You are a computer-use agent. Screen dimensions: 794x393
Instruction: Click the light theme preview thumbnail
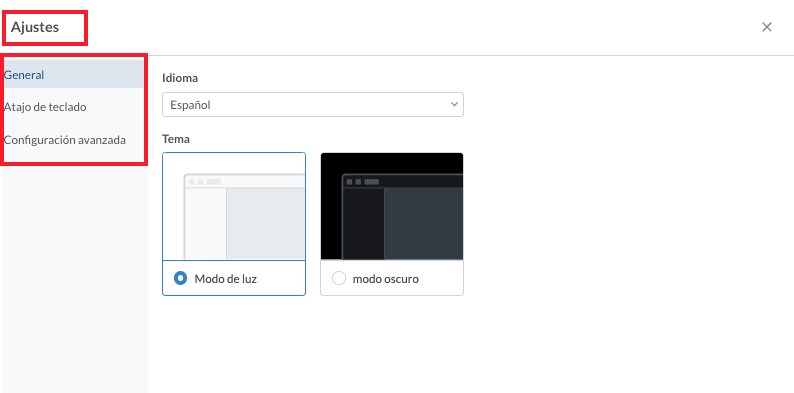234,207
